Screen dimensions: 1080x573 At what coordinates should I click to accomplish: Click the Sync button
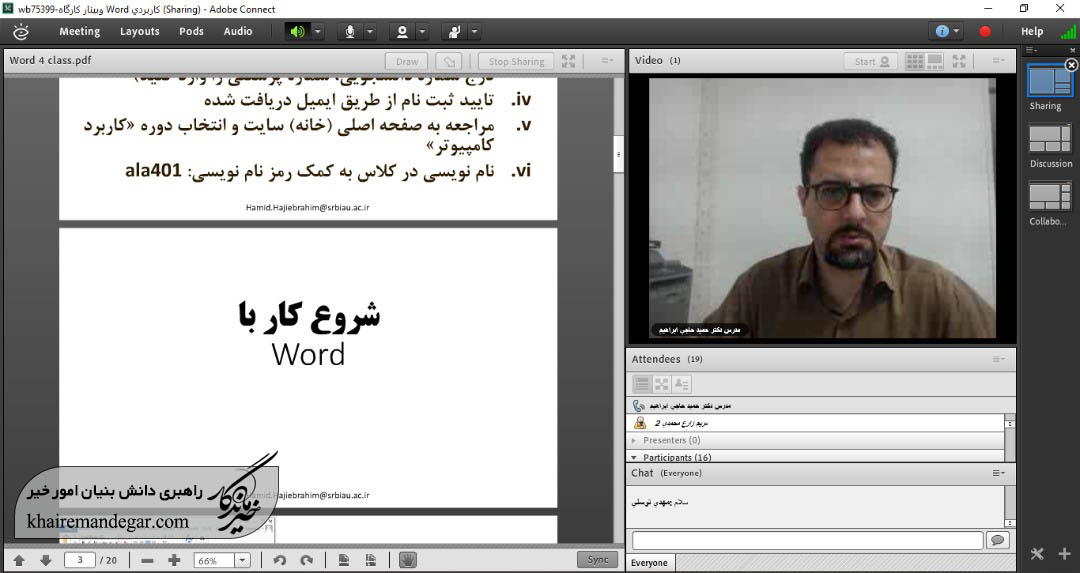[597, 560]
